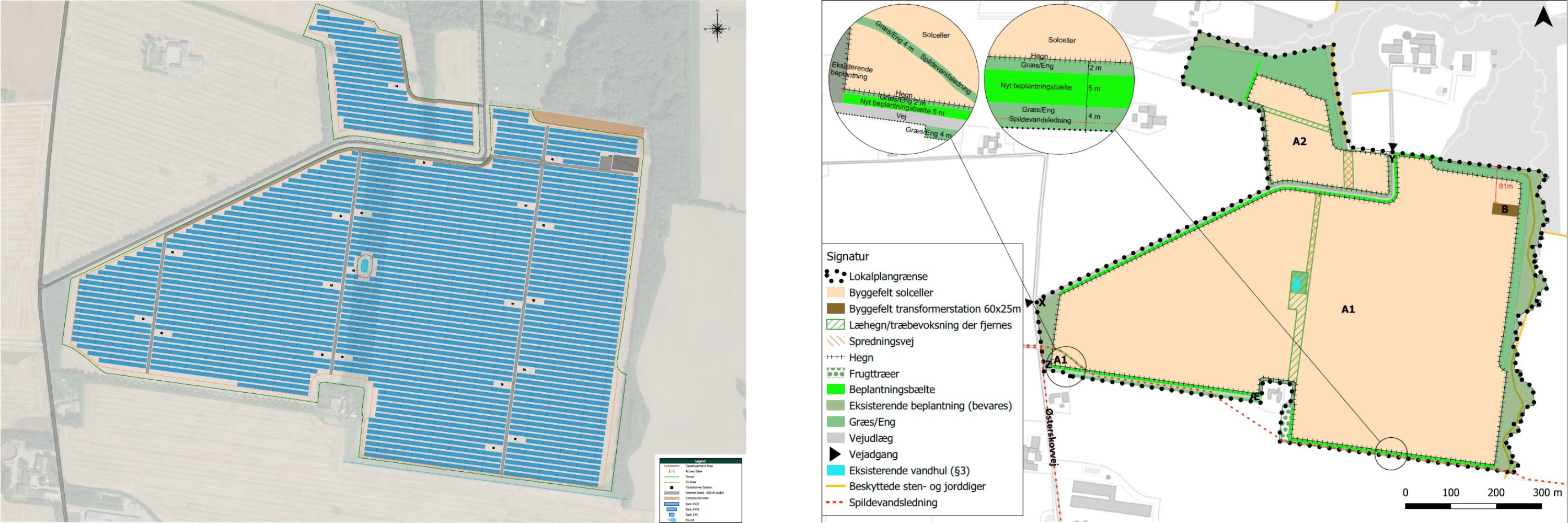This screenshot has width=1568, height=523.
Task: Click the grey Vejudlæg swatch in the legend
Action: tap(835, 438)
